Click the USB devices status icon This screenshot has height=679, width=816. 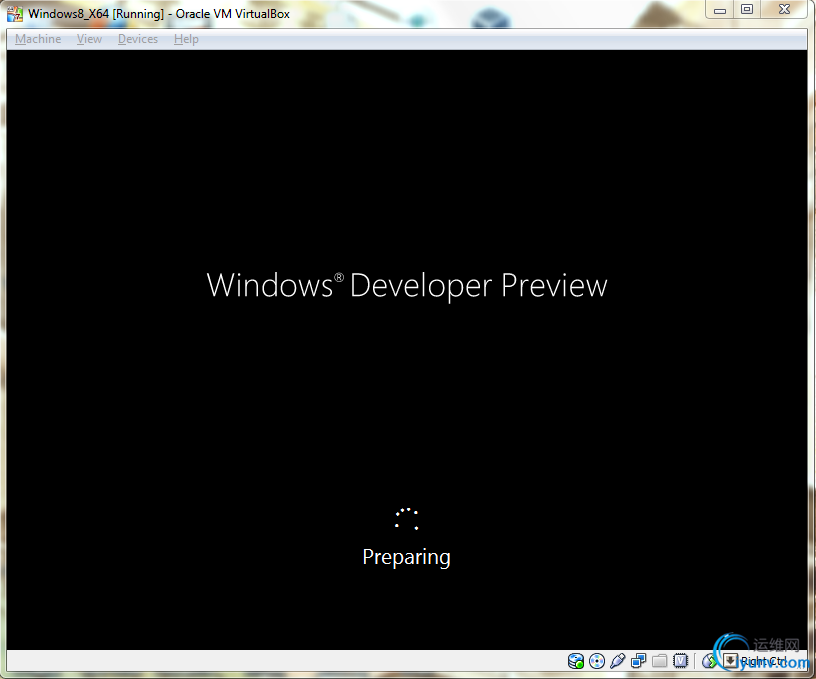[618, 661]
